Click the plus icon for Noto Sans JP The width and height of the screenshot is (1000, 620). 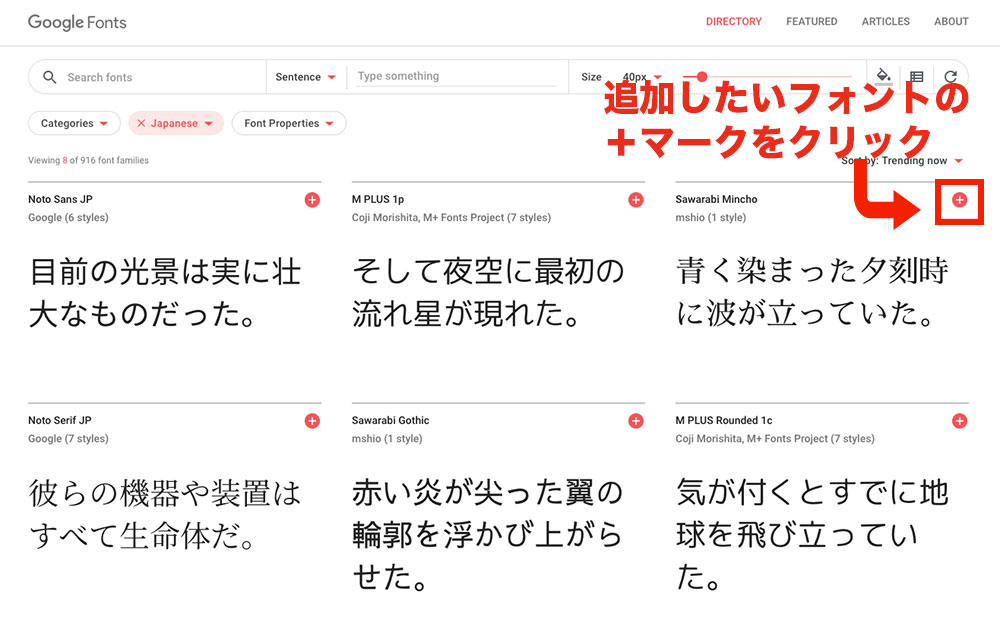click(312, 199)
